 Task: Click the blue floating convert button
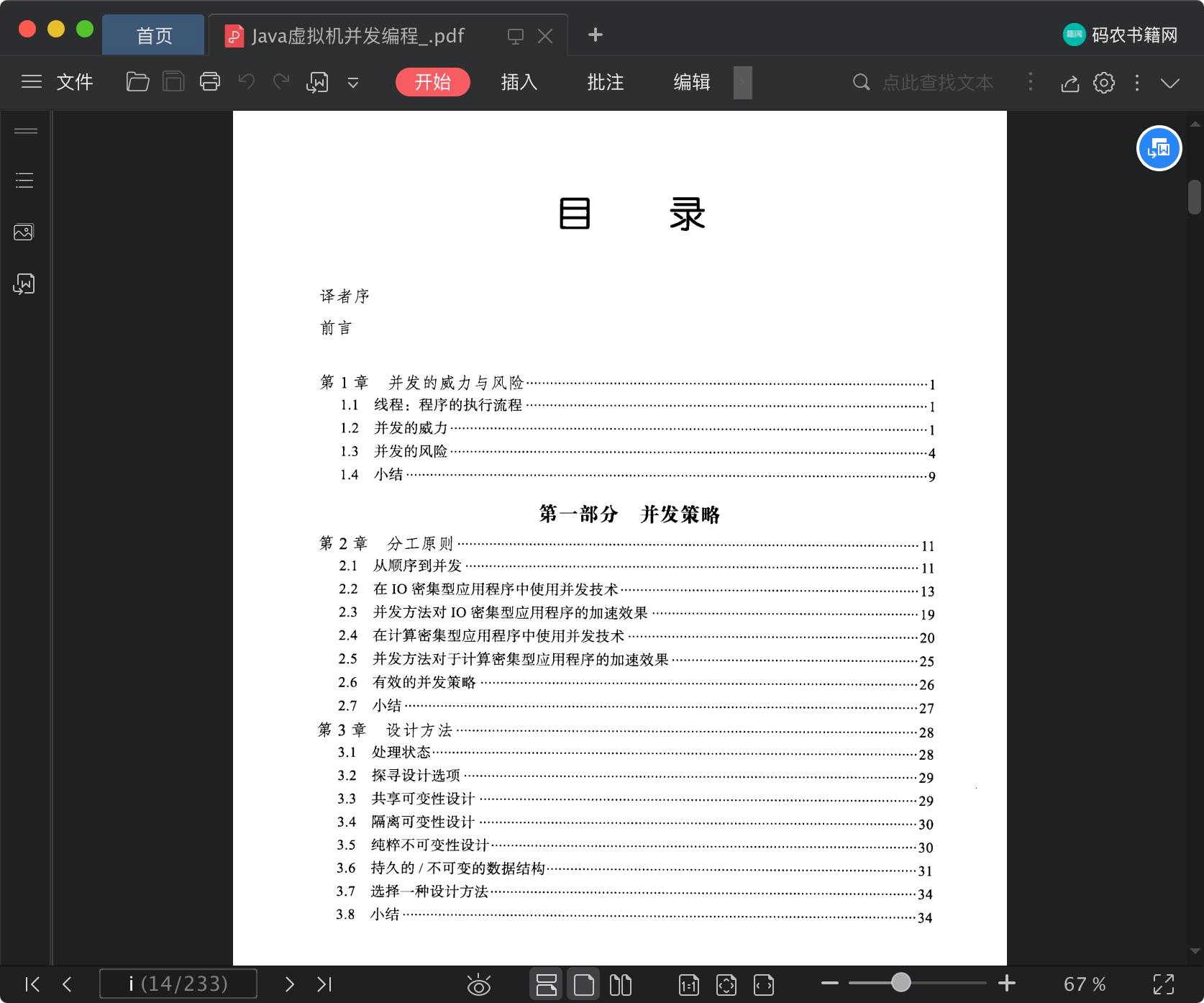[x=1159, y=148]
